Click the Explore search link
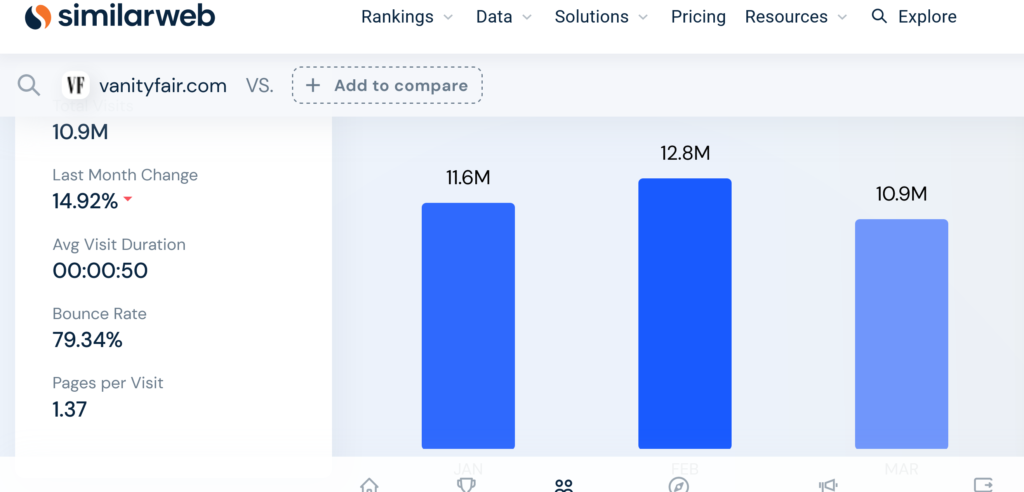The height and width of the screenshot is (492, 1024). coord(914,17)
